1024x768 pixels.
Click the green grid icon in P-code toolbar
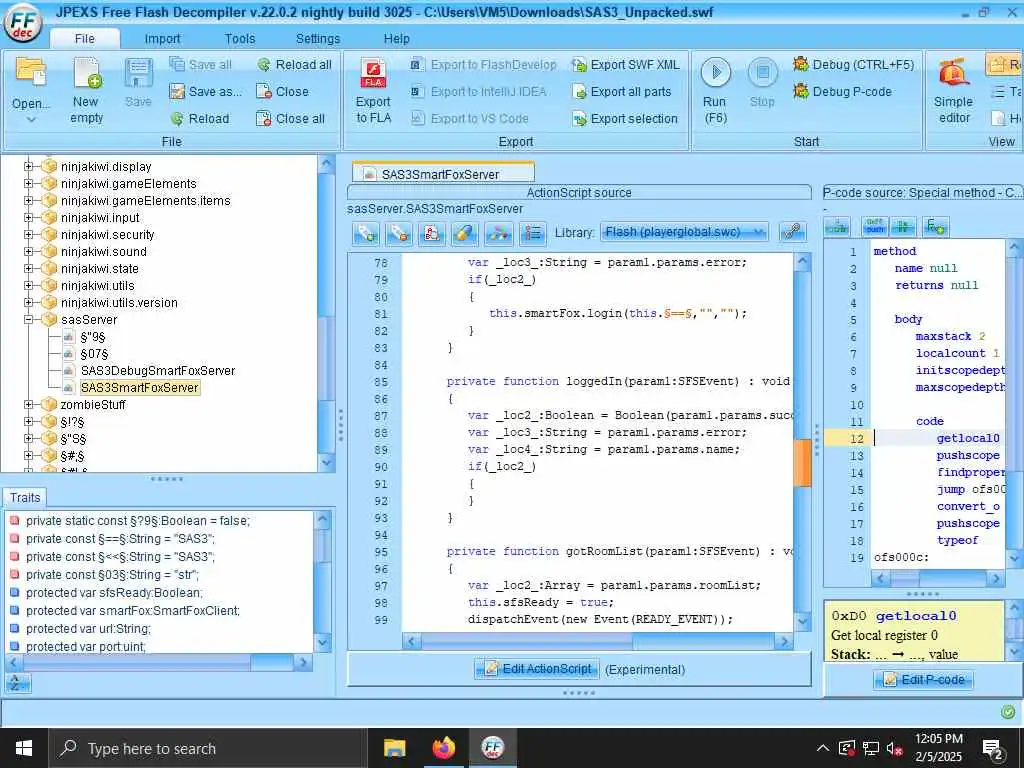[x=903, y=227]
